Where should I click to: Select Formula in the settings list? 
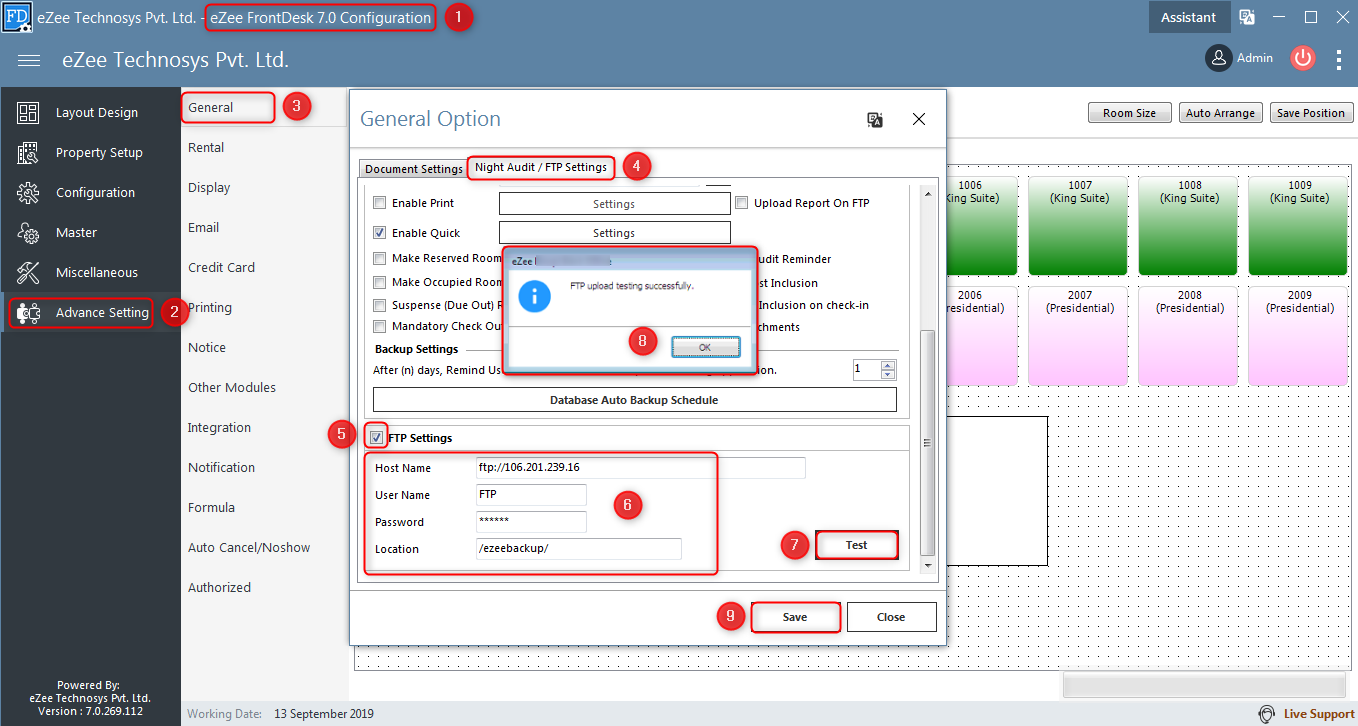click(x=211, y=508)
